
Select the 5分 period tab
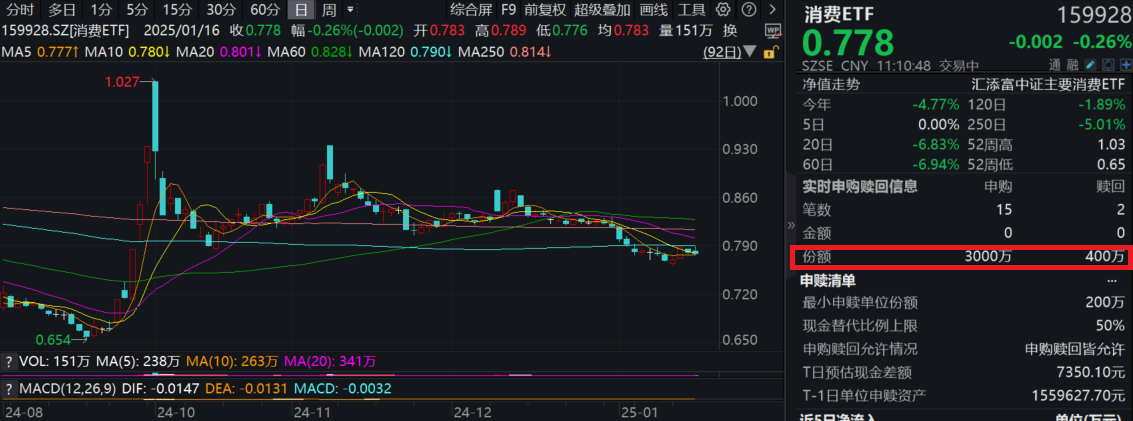click(x=135, y=10)
